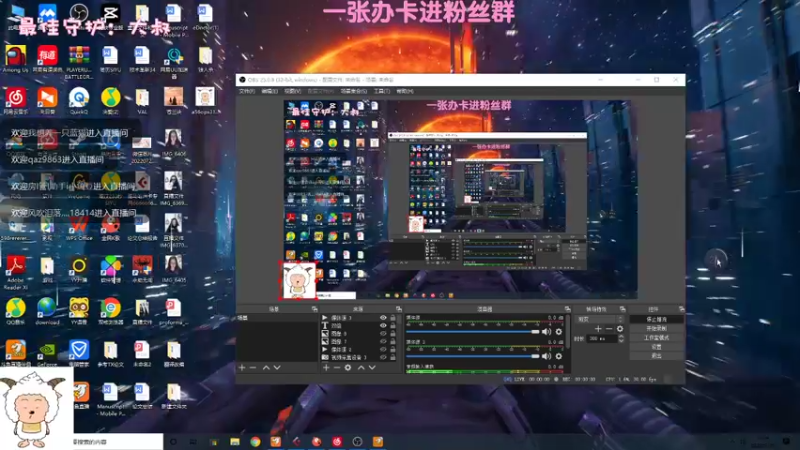Remove the selected source in OBS
Image resolution: width=800 pixels, height=450 pixels.
point(337,367)
